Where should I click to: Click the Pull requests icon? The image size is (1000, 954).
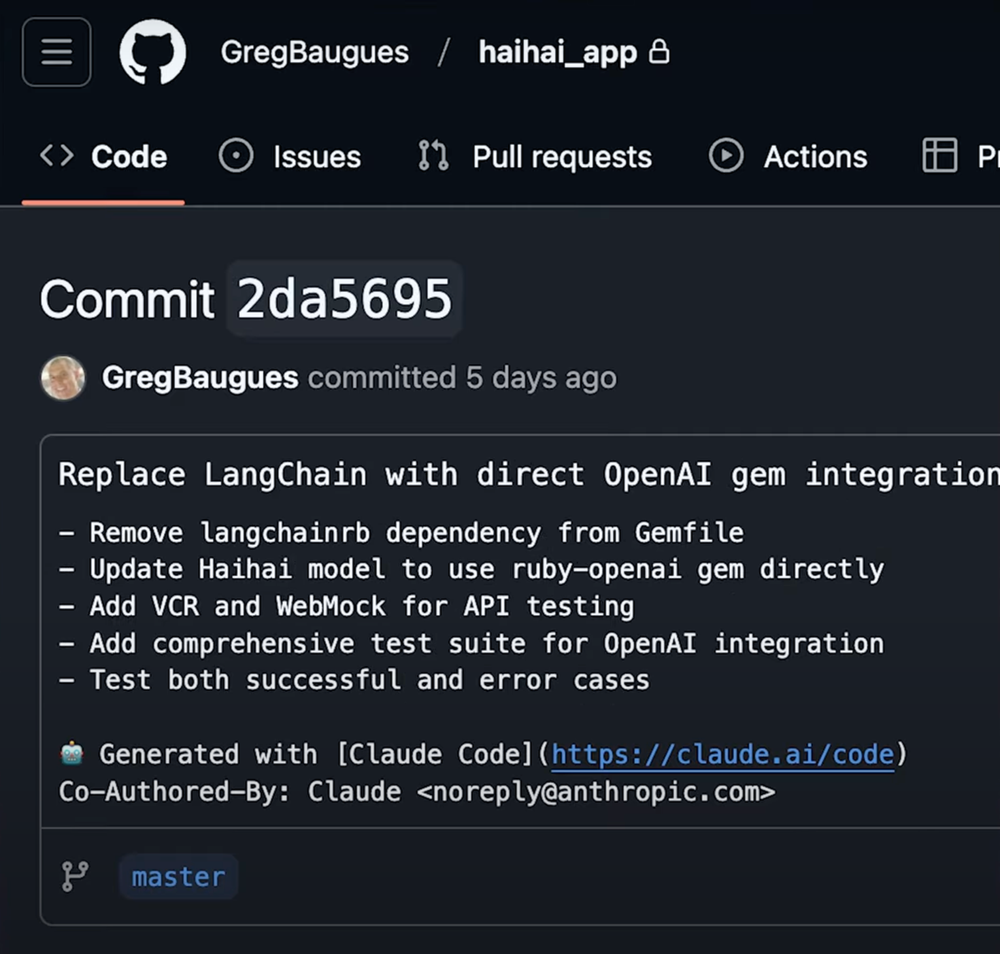432,156
